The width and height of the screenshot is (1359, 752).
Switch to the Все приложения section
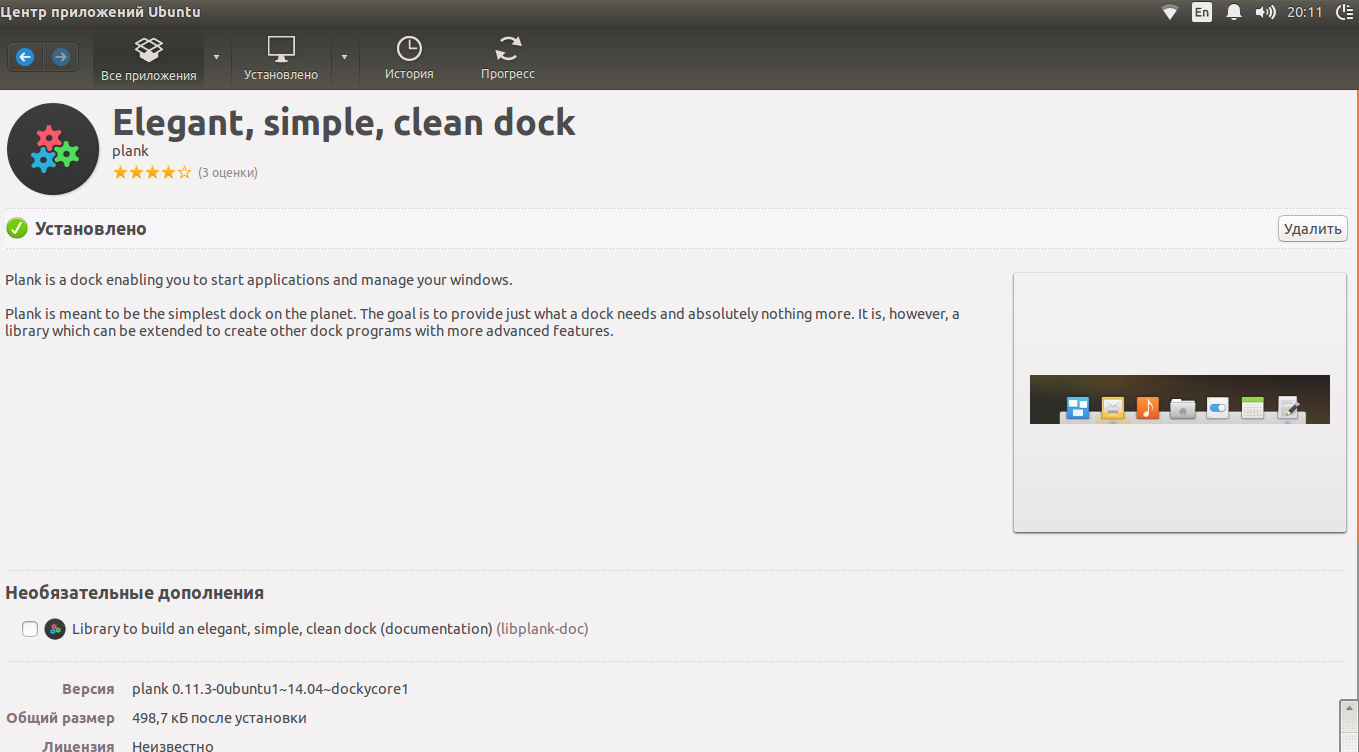click(x=149, y=60)
